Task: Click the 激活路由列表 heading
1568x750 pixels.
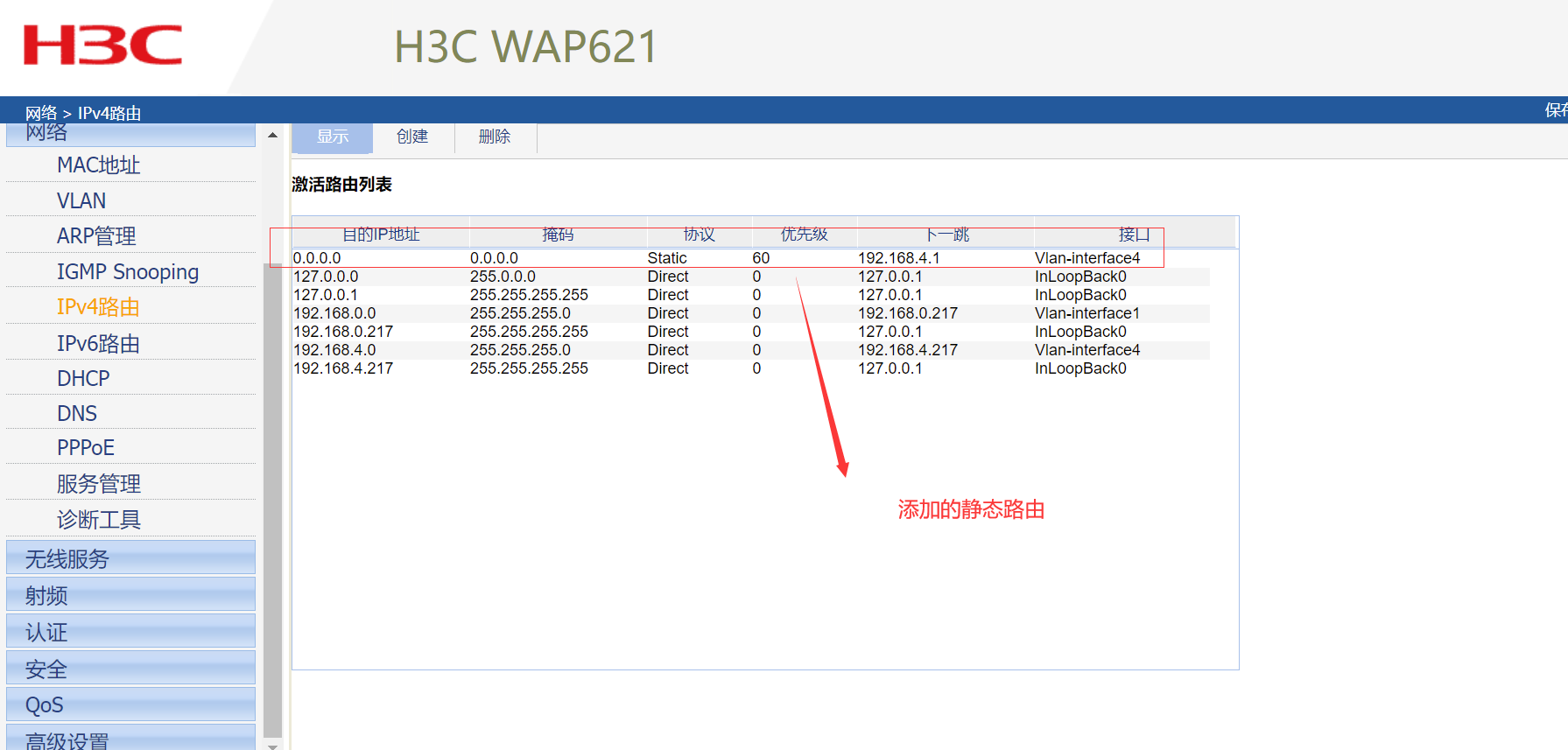Action: [x=341, y=185]
